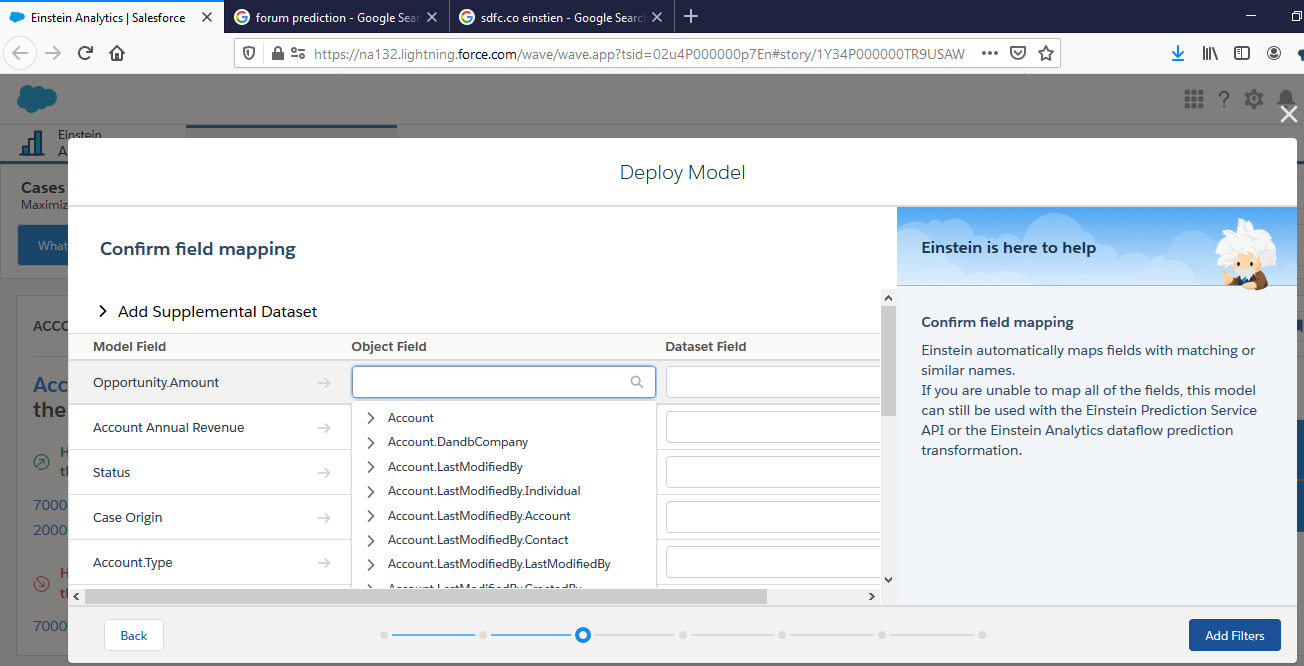
Task: Open the page actions three-dots menu
Action: click(990, 54)
